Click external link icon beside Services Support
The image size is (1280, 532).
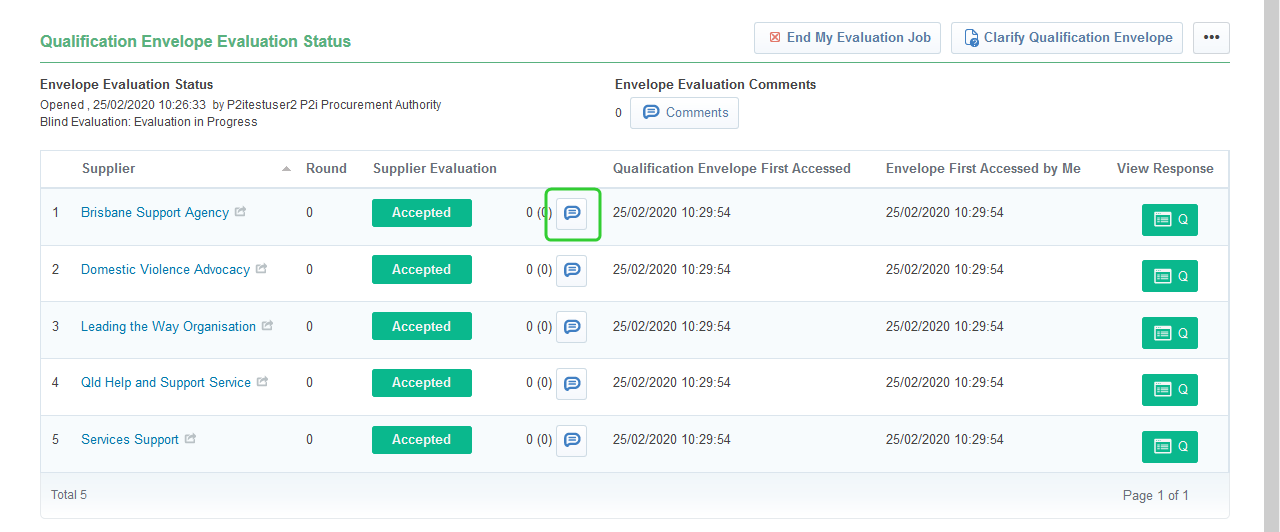190,439
